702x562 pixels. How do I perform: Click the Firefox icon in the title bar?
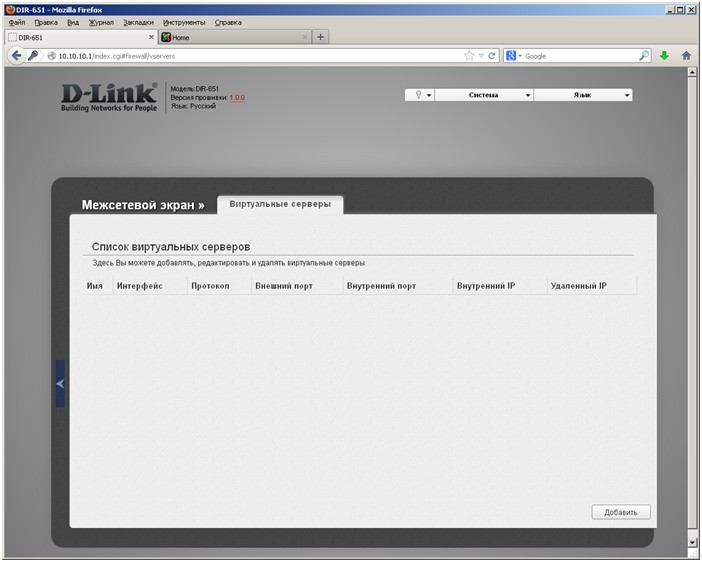10,9
